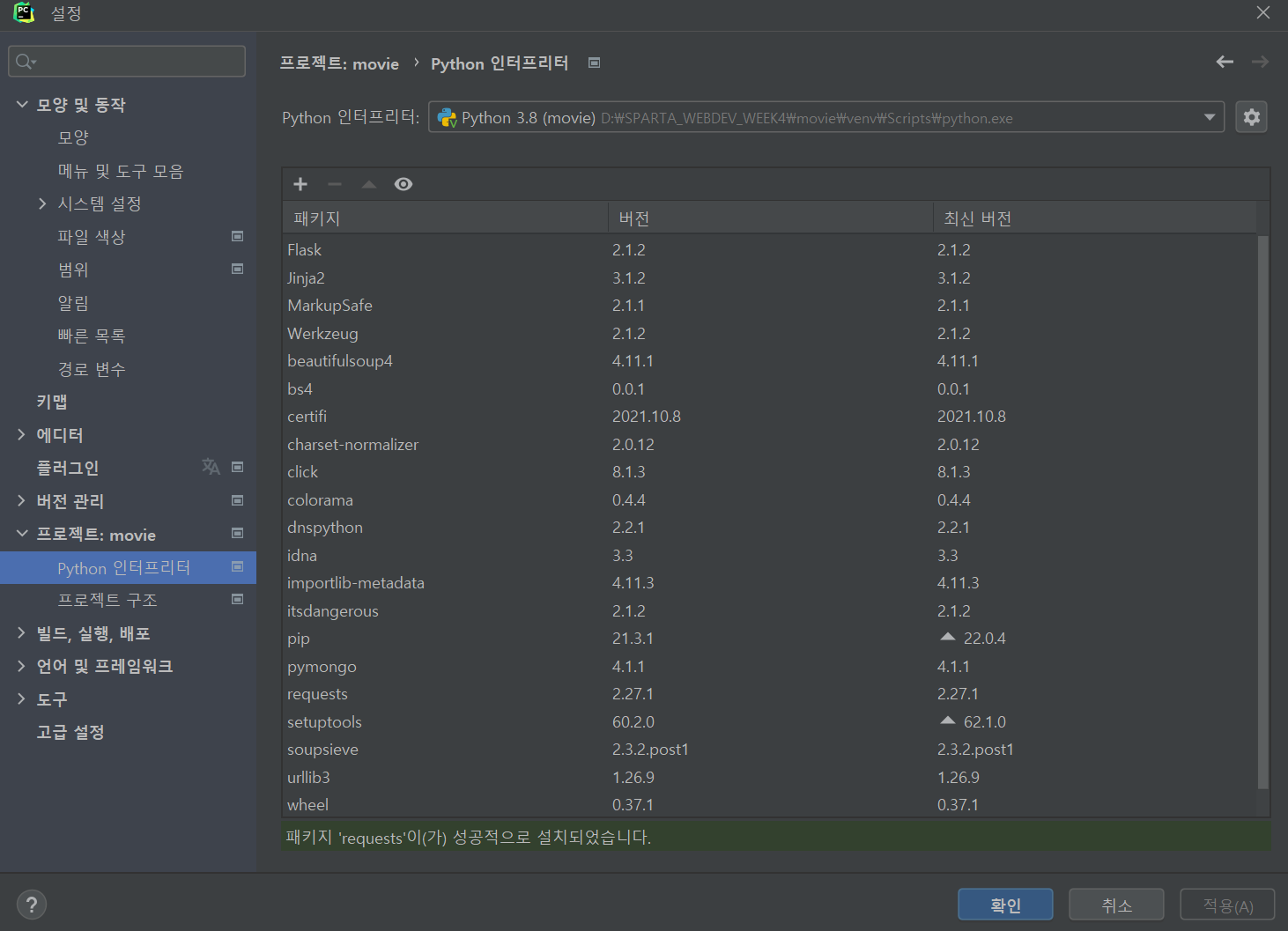Collapse the 모양 및 동작 section

(22, 104)
